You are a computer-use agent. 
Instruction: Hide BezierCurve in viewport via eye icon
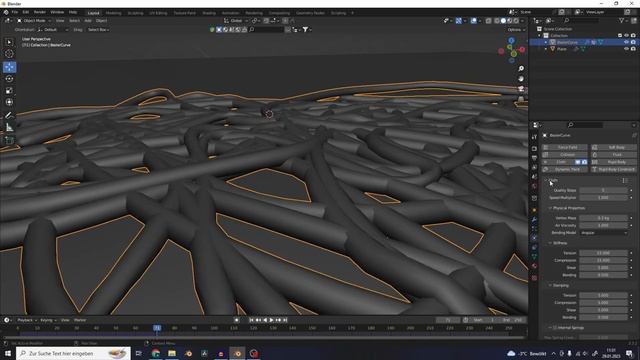pyautogui.click(x=627, y=42)
